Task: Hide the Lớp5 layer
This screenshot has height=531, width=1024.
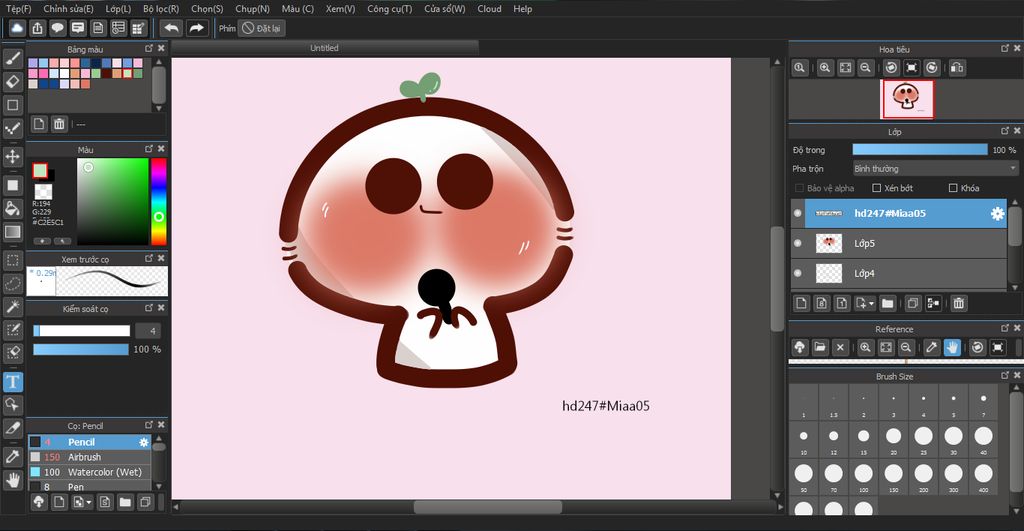Action: pos(797,243)
